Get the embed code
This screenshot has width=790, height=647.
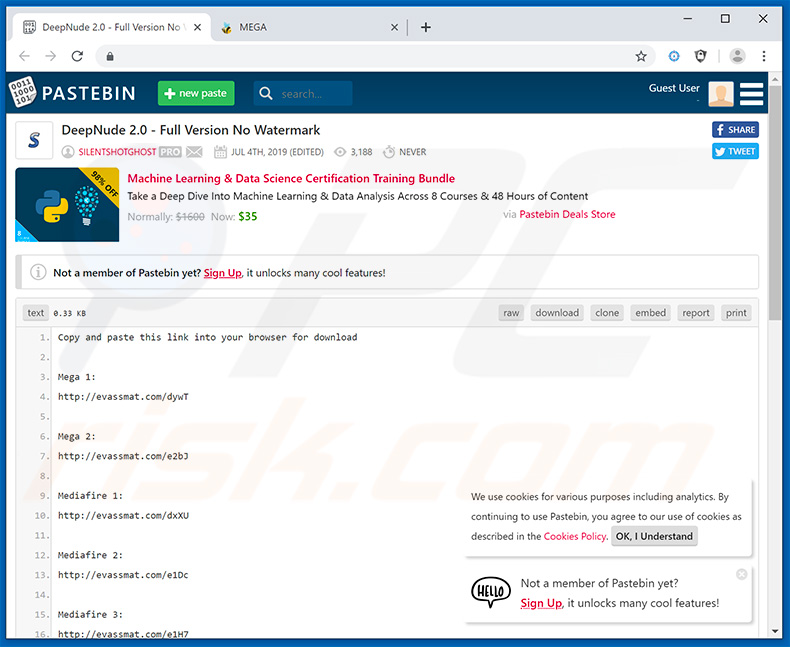(x=650, y=313)
